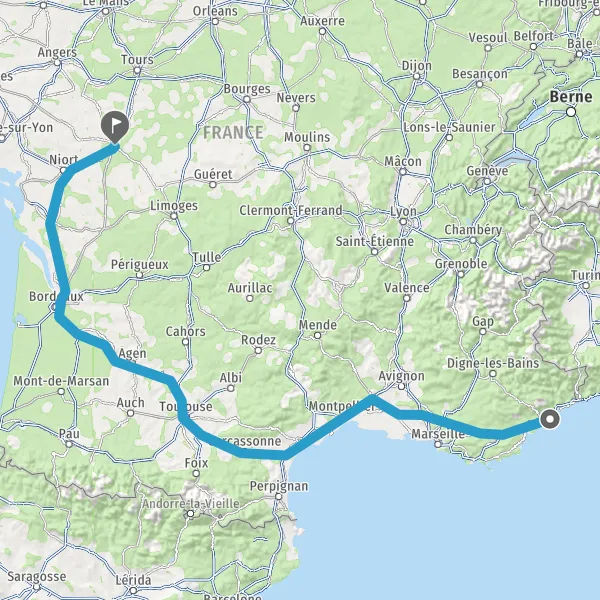Click the Genève city marker
The height and width of the screenshot is (600, 600).
coord(487,181)
